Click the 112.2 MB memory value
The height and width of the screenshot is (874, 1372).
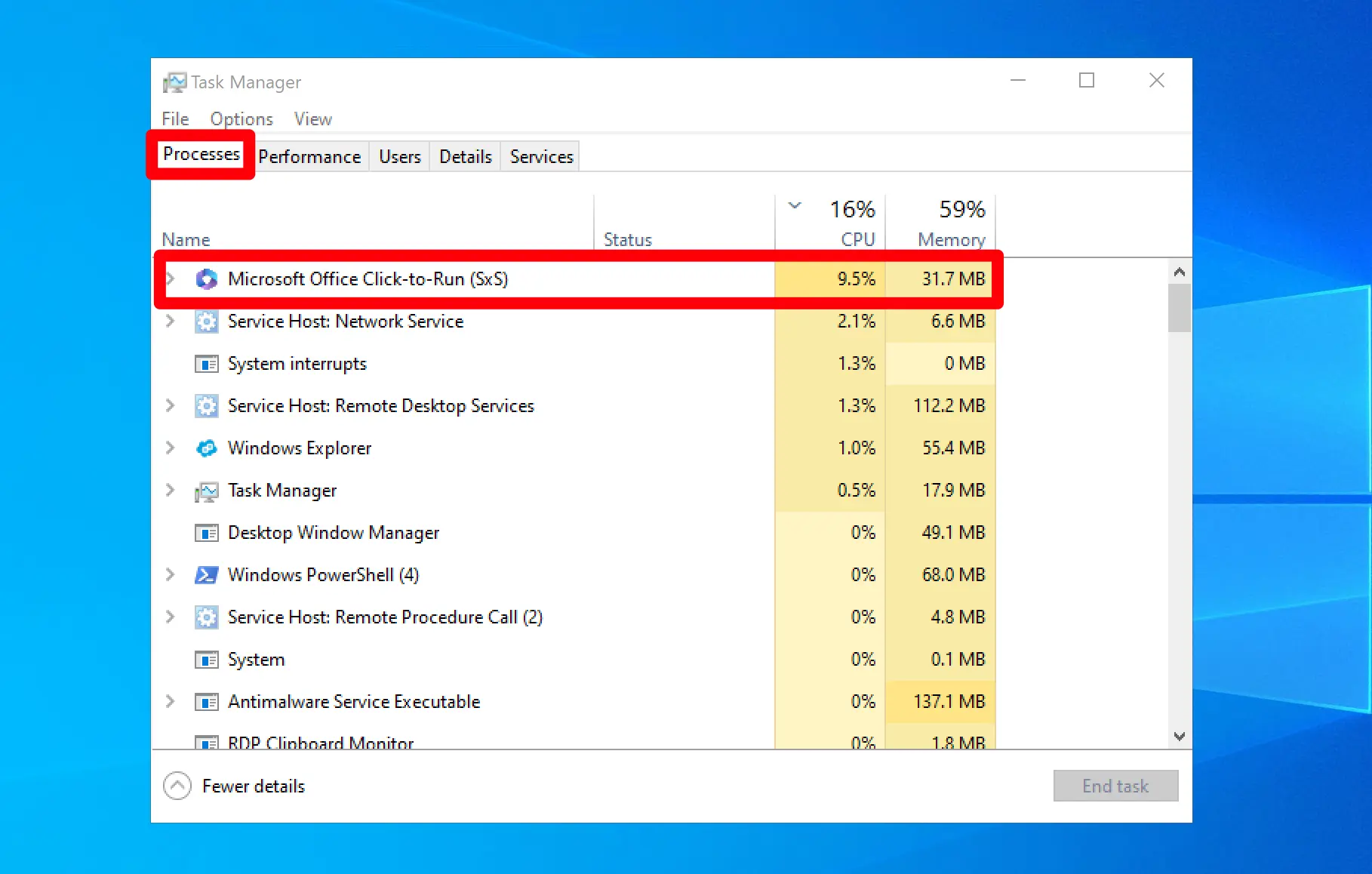(949, 406)
